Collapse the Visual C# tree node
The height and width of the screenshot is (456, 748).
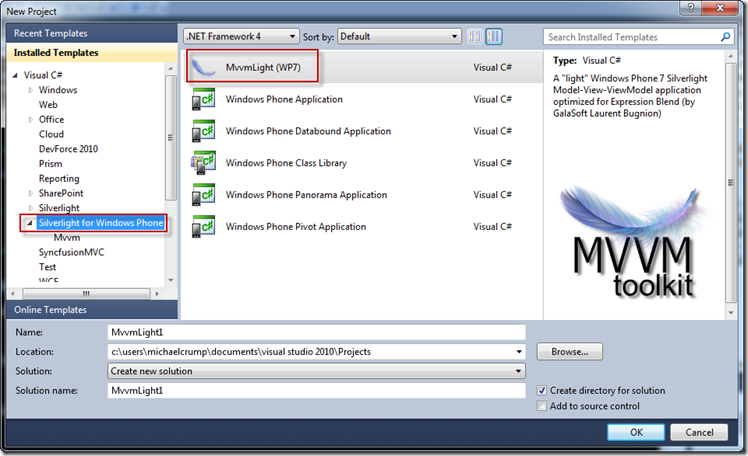pyautogui.click(x=15, y=75)
